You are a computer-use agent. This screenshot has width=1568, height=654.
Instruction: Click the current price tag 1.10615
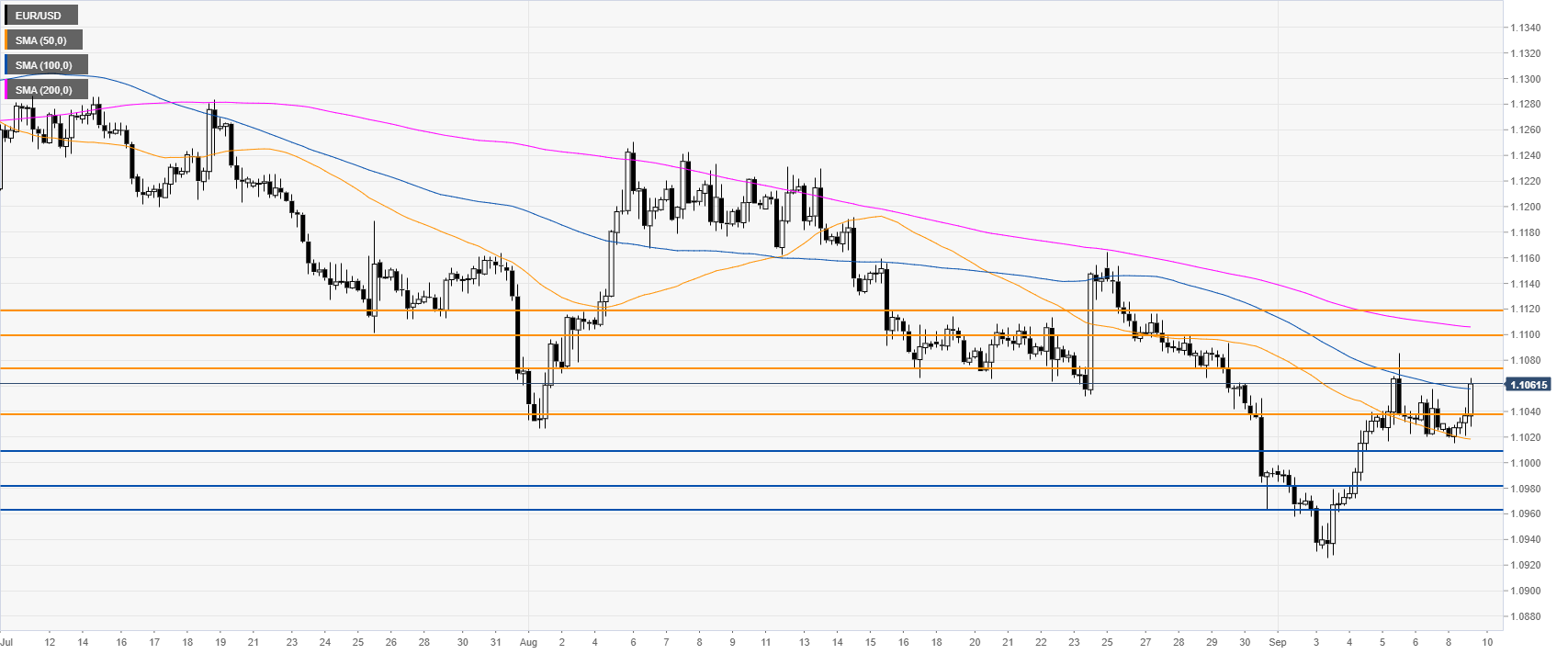(1528, 385)
